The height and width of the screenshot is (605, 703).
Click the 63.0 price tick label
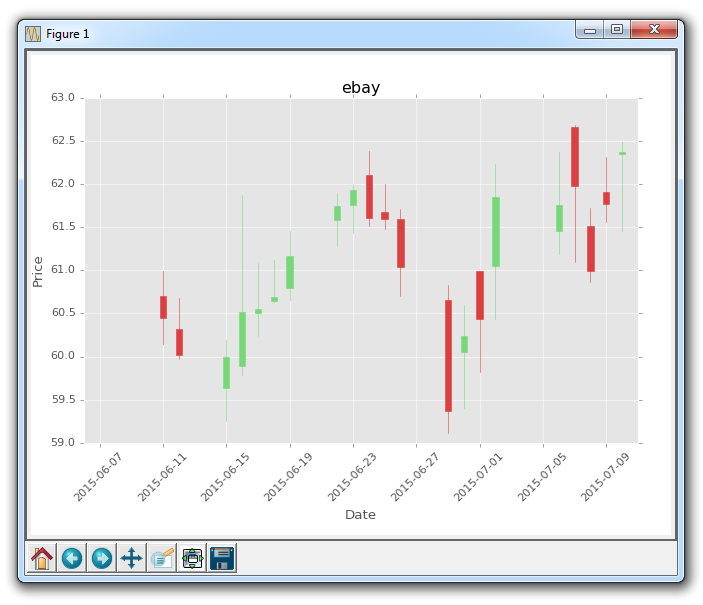tap(63, 98)
